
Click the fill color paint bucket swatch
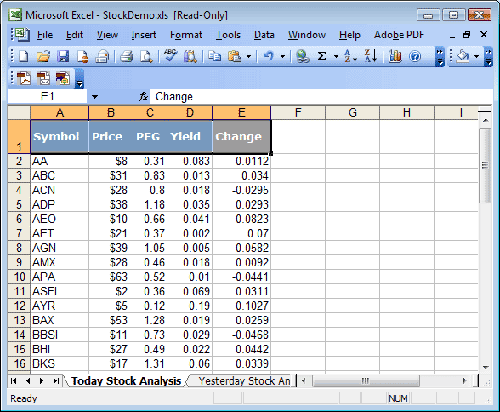click(463, 56)
